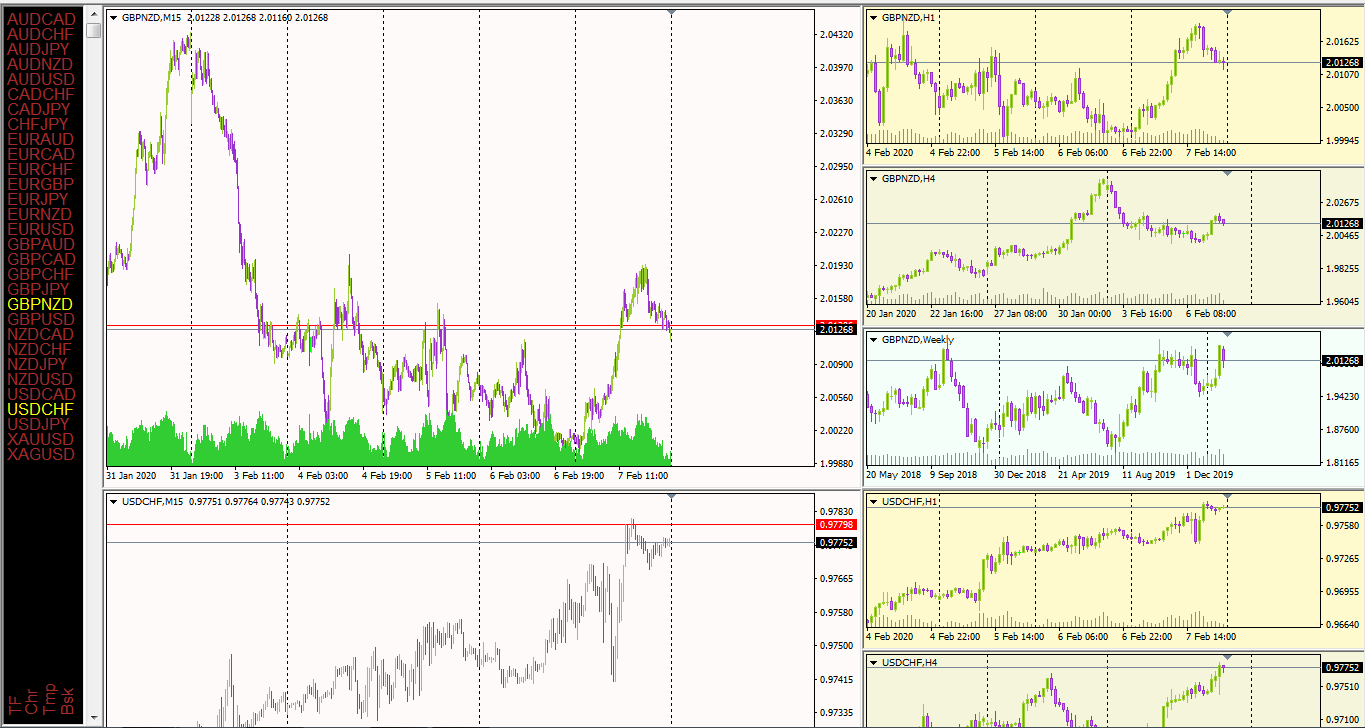The width and height of the screenshot is (1365, 728).
Task: Open USDCHF,H4 chart title dropdown arrow
Action: [873, 662]
